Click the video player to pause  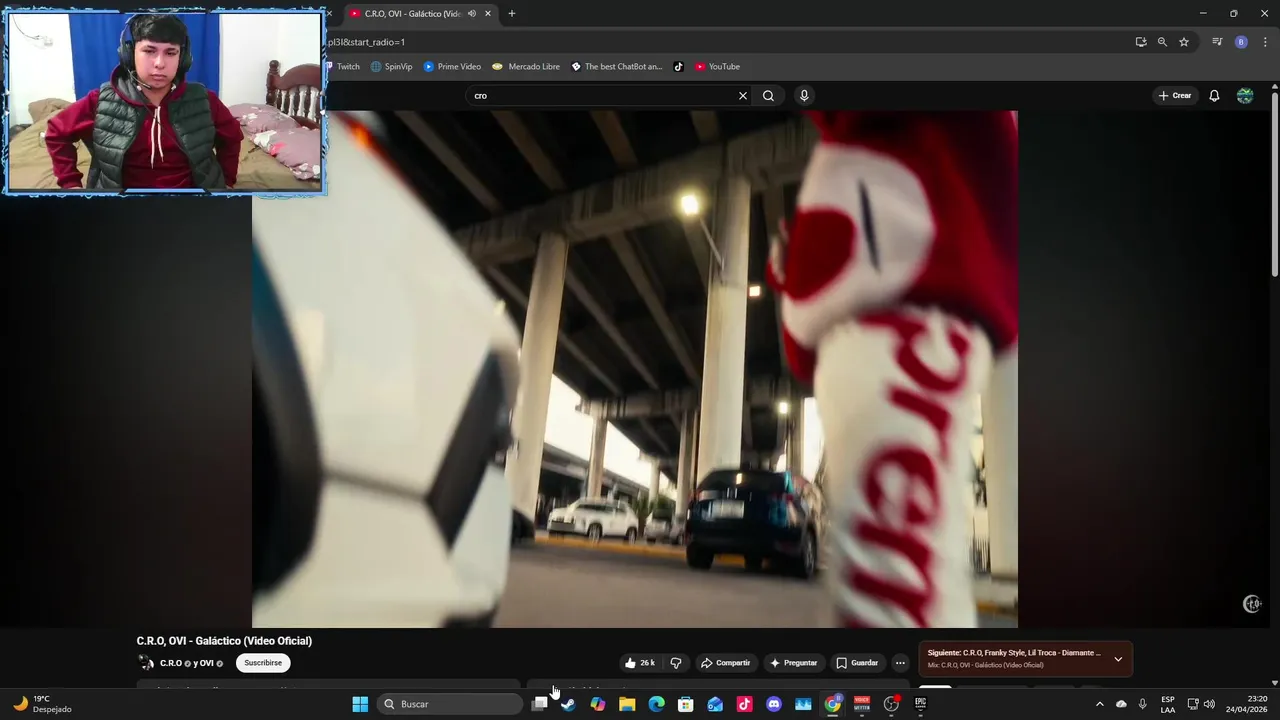(x=635, y=369)
